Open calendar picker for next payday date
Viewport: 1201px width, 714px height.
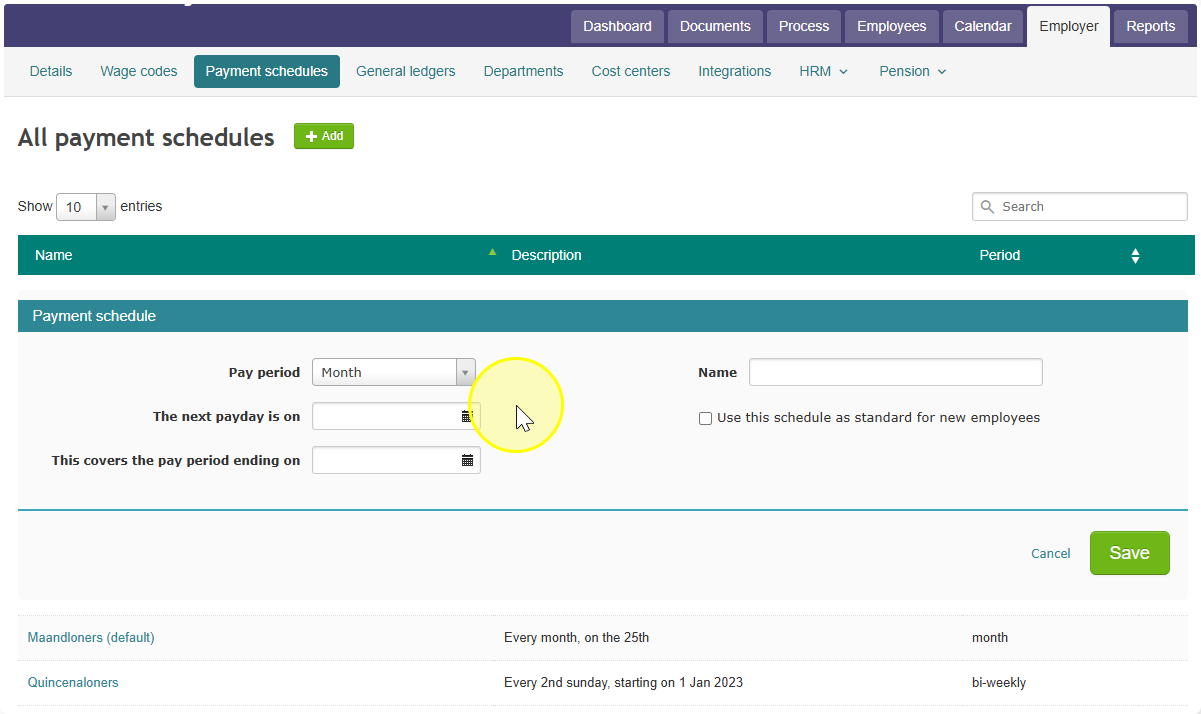(466, 416)
